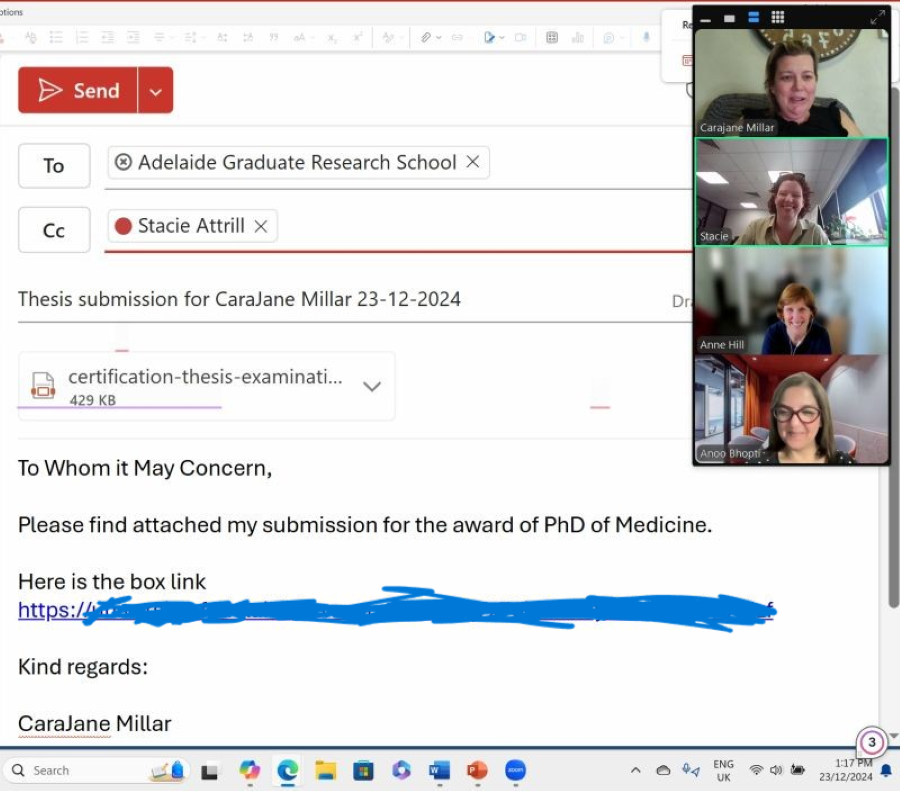This screenshot has height=791, width=900.
Task: Open Zoom from the Windows taskbar
Action: (515, 770)
